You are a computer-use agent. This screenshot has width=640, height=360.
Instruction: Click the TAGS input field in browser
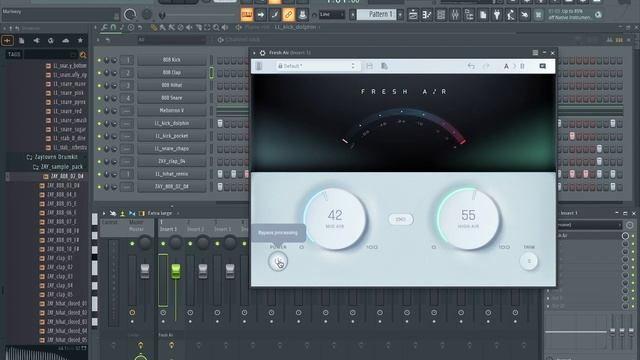click(x=50, y=54)
